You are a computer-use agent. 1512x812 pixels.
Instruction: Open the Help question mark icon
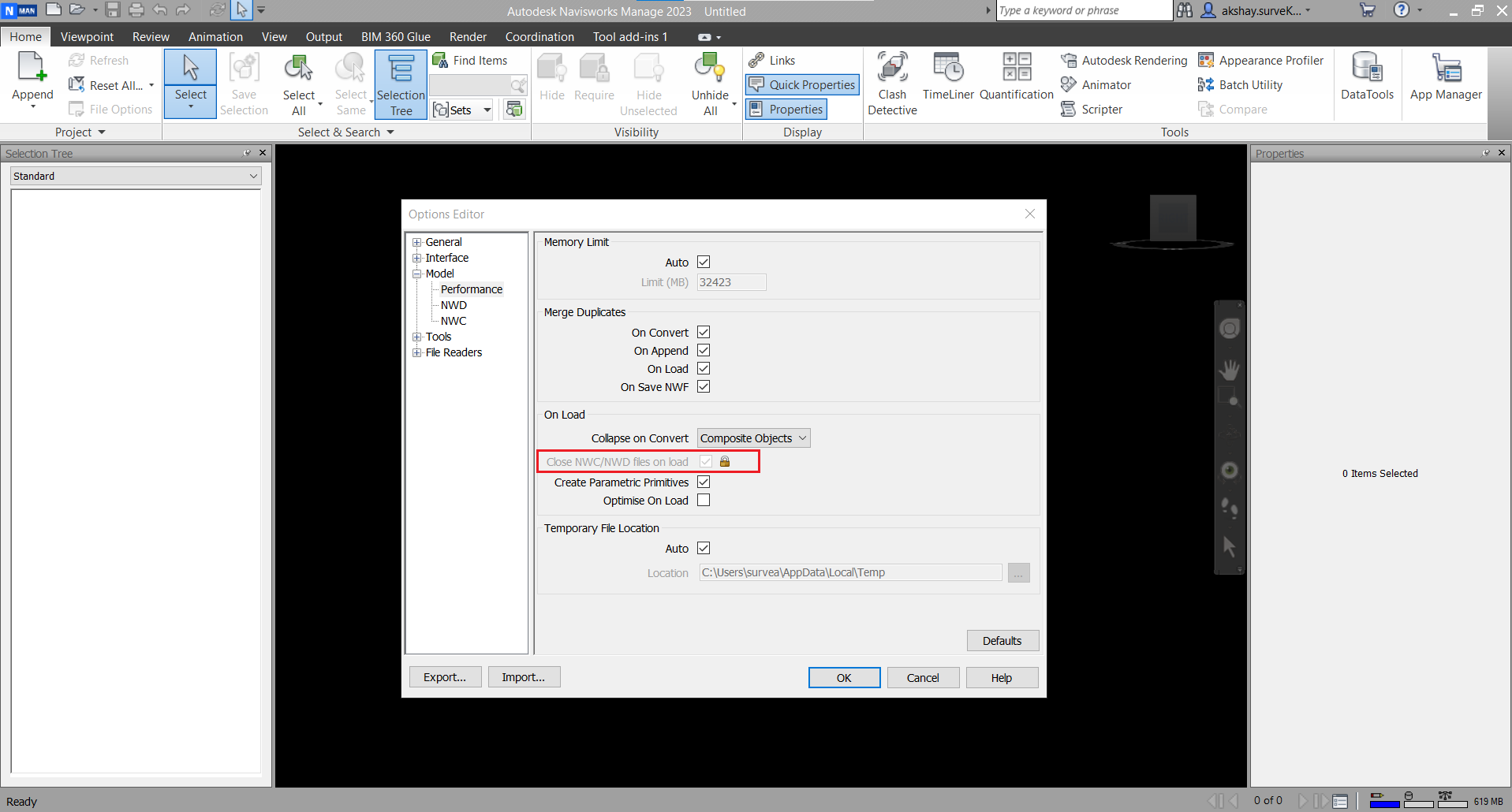pos(1401,10)
